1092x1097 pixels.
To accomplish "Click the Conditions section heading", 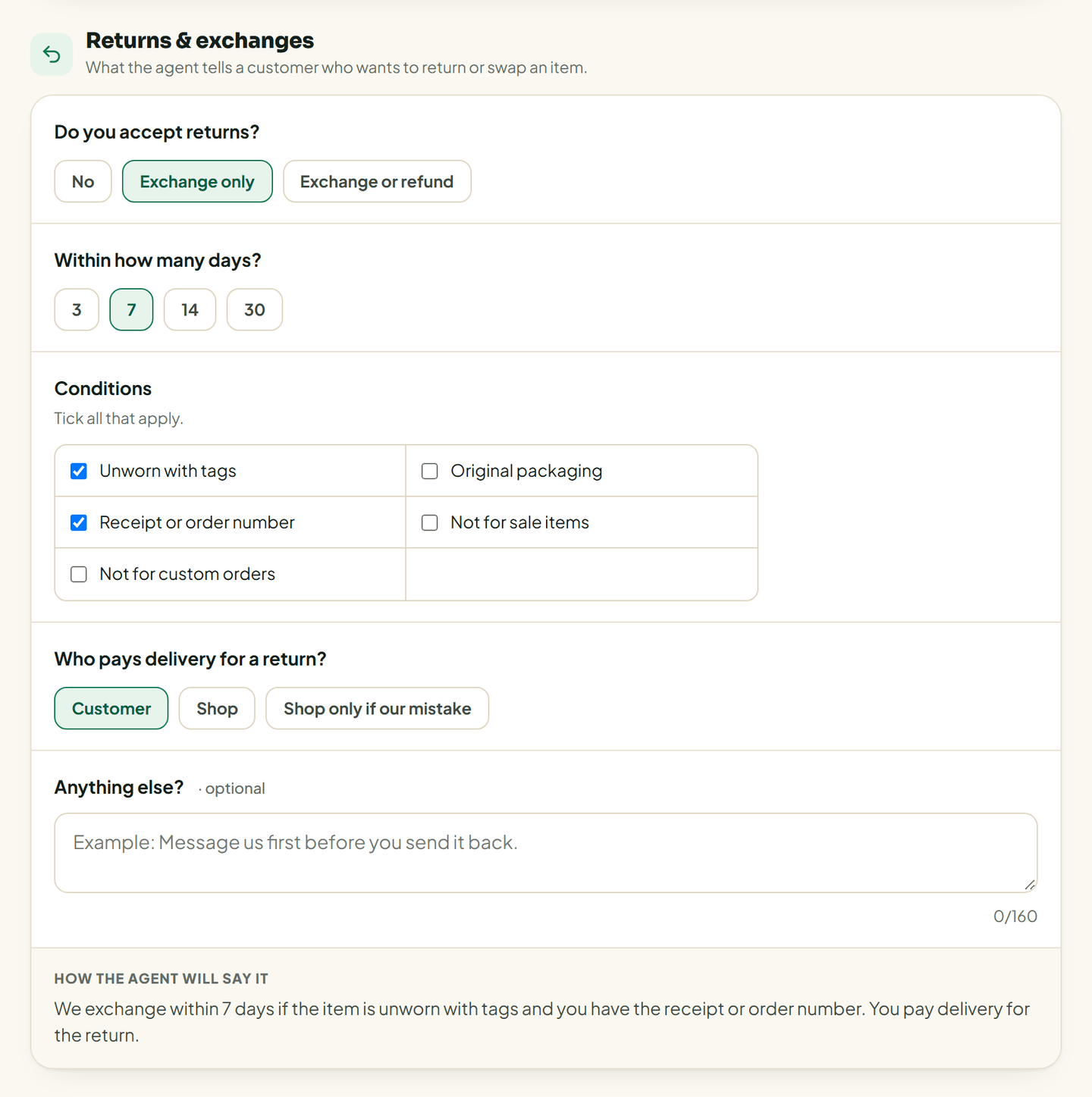I will pyautogui.click(x=103, y=388).
